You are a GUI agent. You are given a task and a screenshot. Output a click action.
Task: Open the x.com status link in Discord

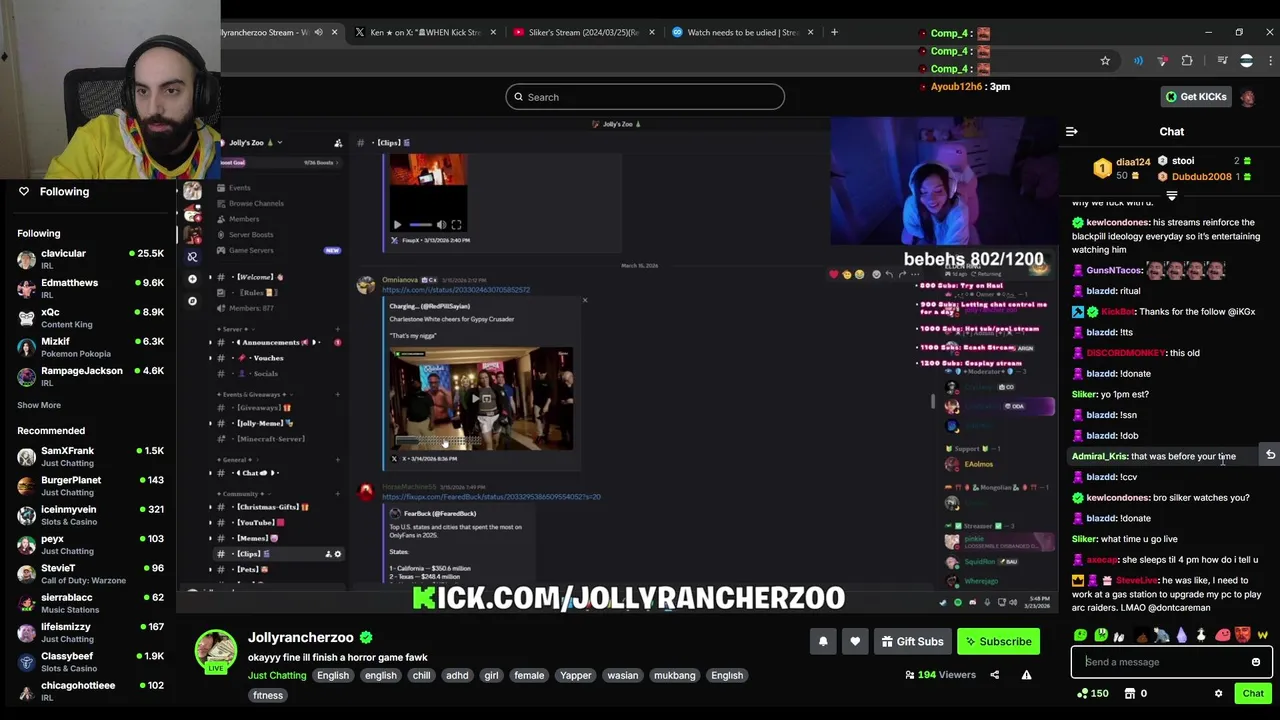point(456,290)
